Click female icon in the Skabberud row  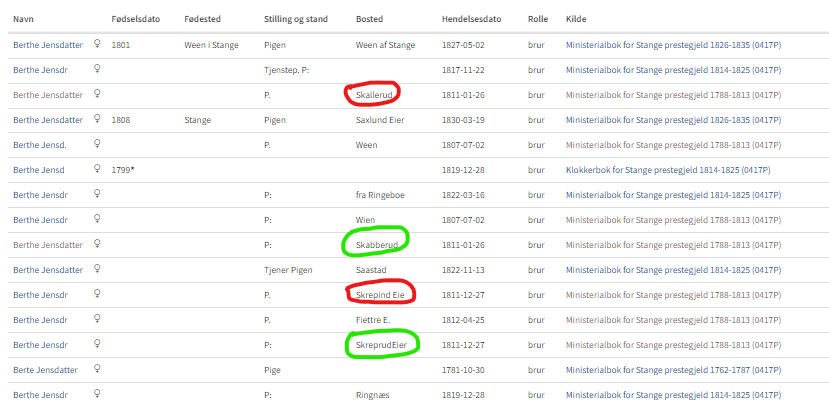pyautogui.click(x=97, y=244)
